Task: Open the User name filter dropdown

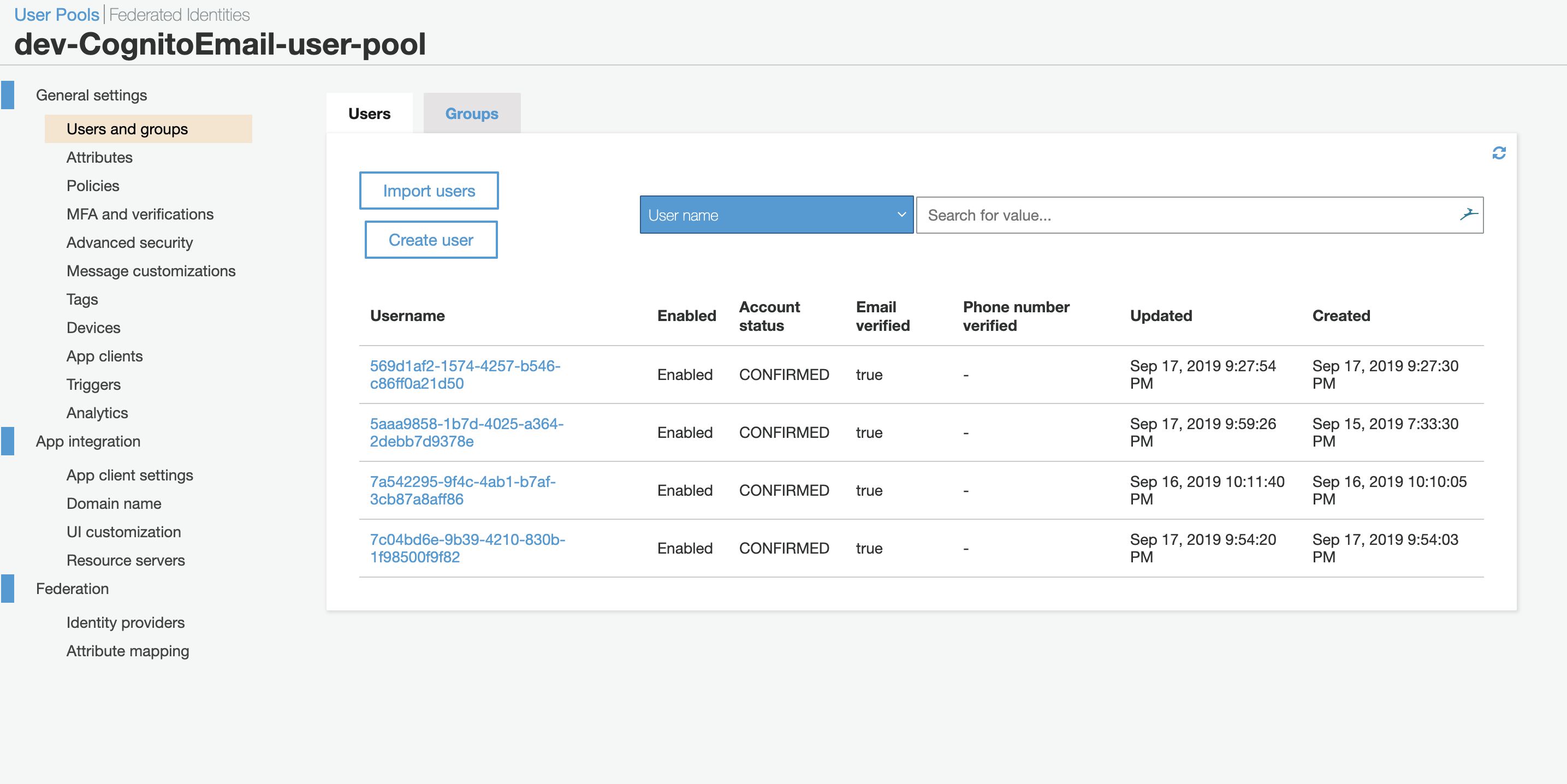Action: pyautogui.click(x=776, y=215)
